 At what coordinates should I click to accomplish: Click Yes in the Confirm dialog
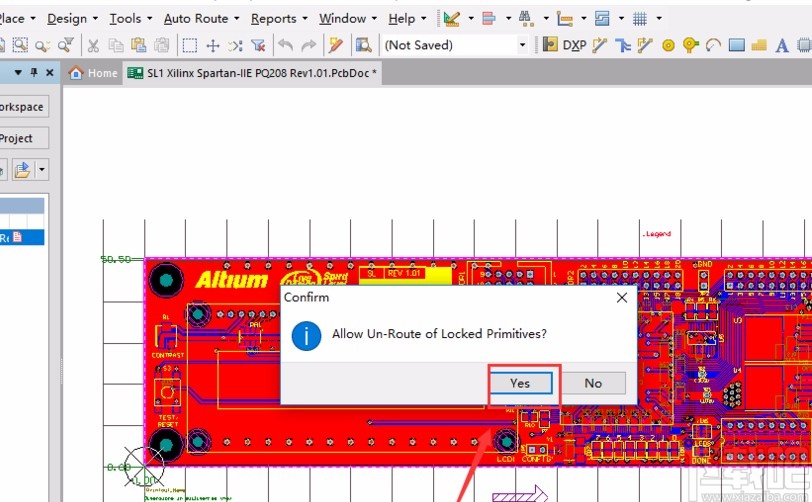[521, 383]
